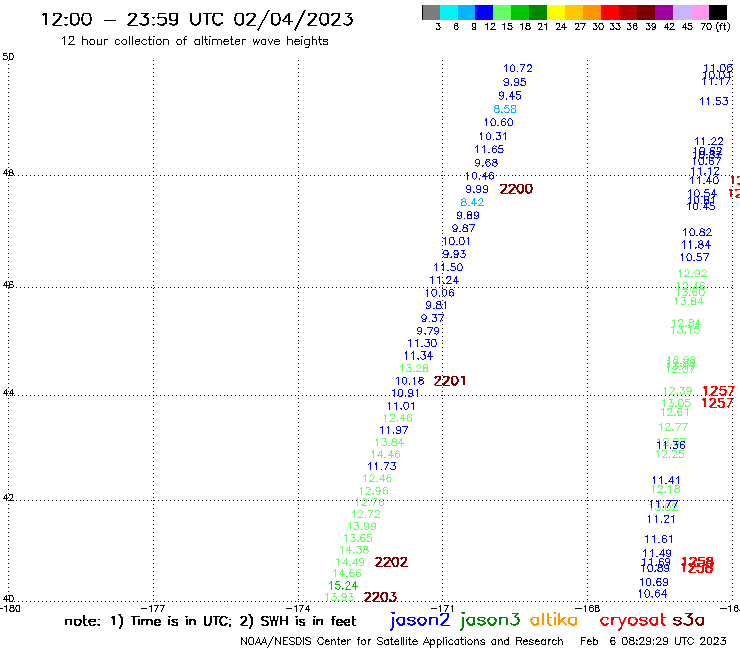Click wave height value 11.65

489,150
